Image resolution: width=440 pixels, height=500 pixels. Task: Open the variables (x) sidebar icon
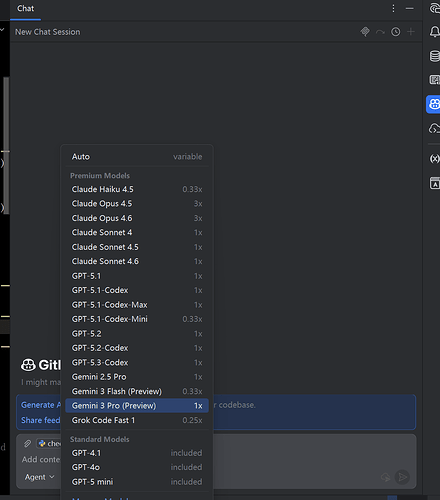click(434, 159)
